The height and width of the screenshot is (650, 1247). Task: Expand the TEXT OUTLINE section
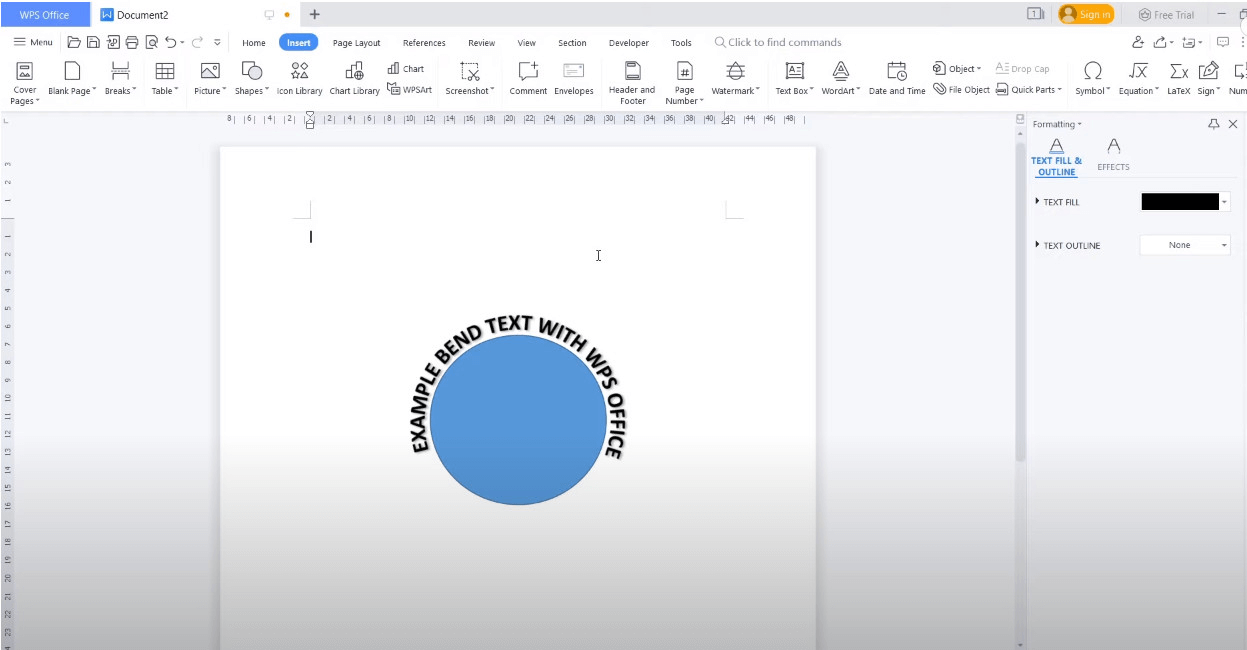click(x=1038, y=245)
